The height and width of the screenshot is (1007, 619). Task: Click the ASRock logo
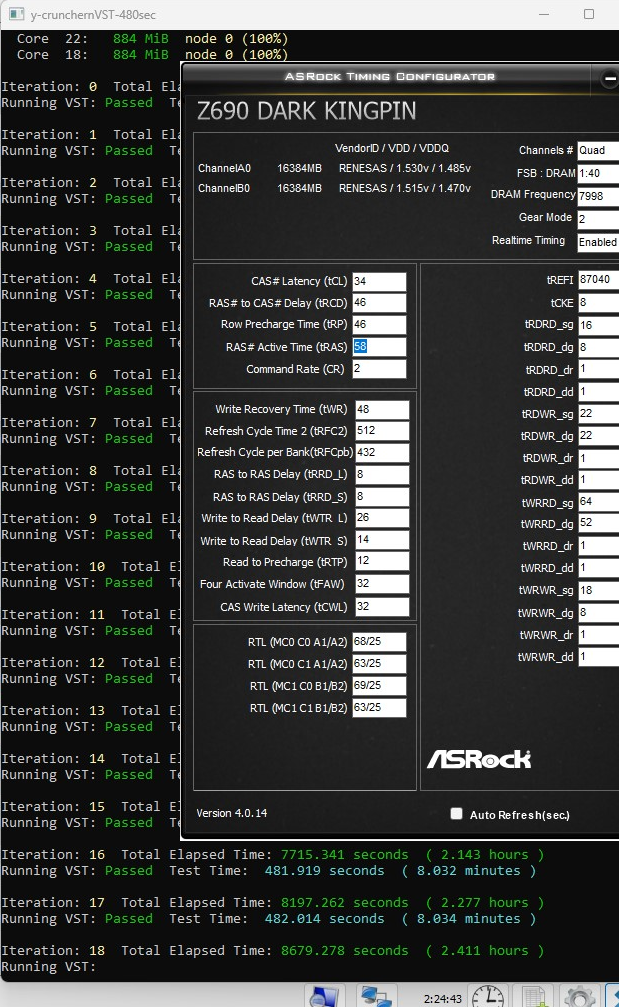tap(479, 759)
